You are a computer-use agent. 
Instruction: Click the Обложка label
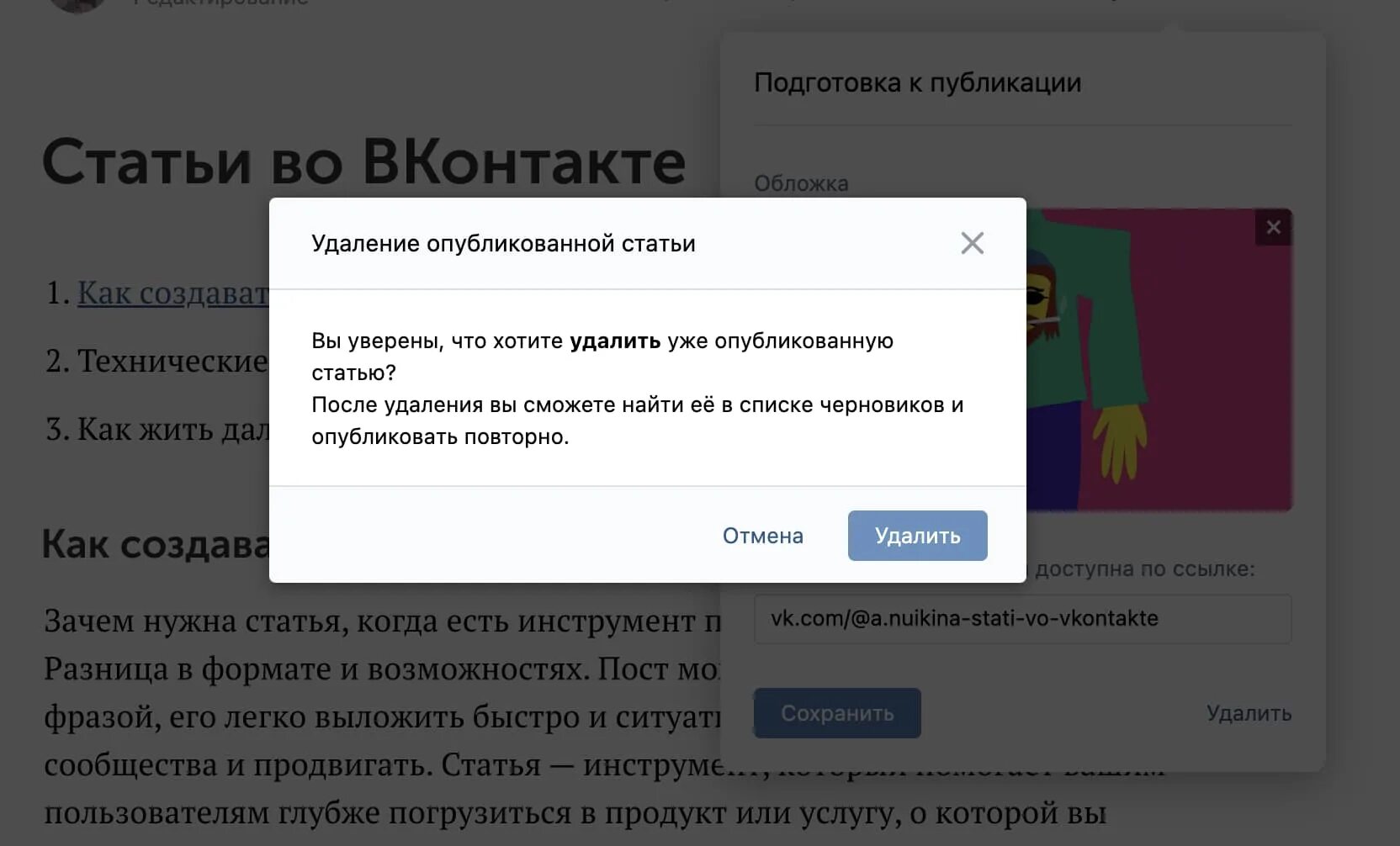tap(801, 183)
